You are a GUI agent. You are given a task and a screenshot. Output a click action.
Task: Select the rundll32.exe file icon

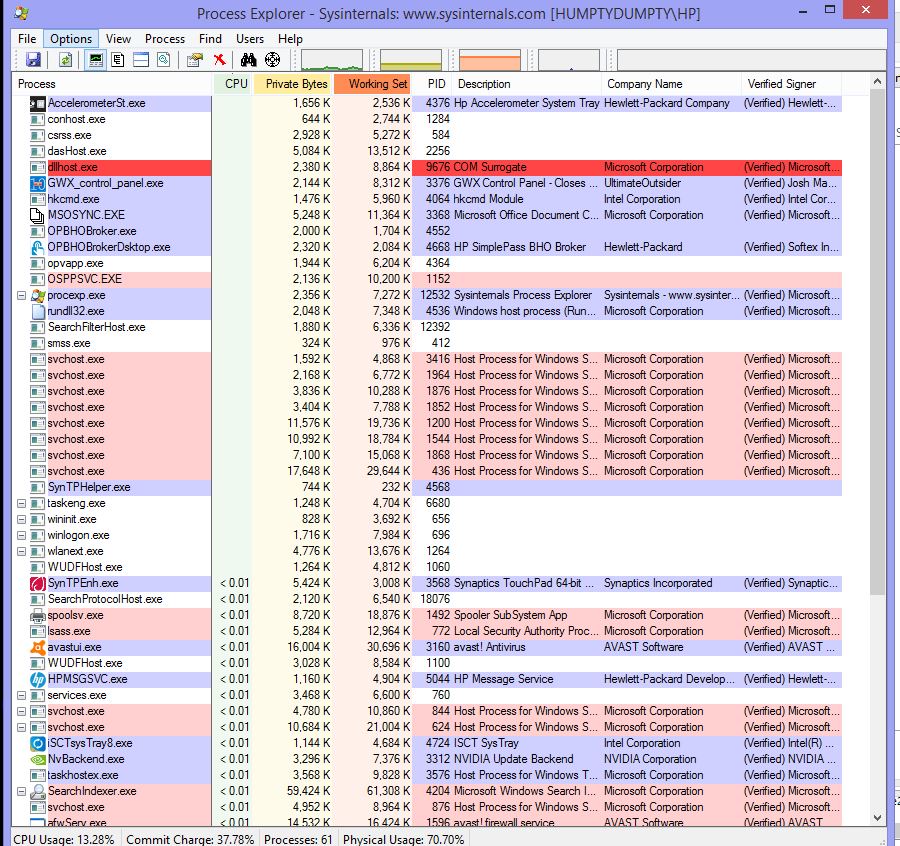coord(37,312)
